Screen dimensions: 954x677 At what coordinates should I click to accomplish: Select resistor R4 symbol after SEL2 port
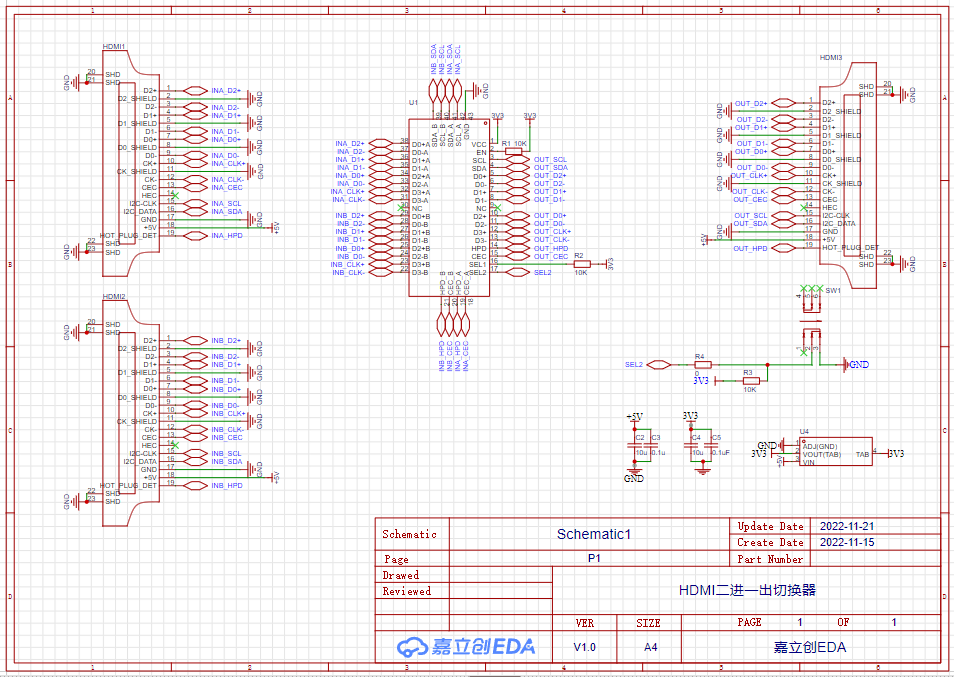pos(703,365)
